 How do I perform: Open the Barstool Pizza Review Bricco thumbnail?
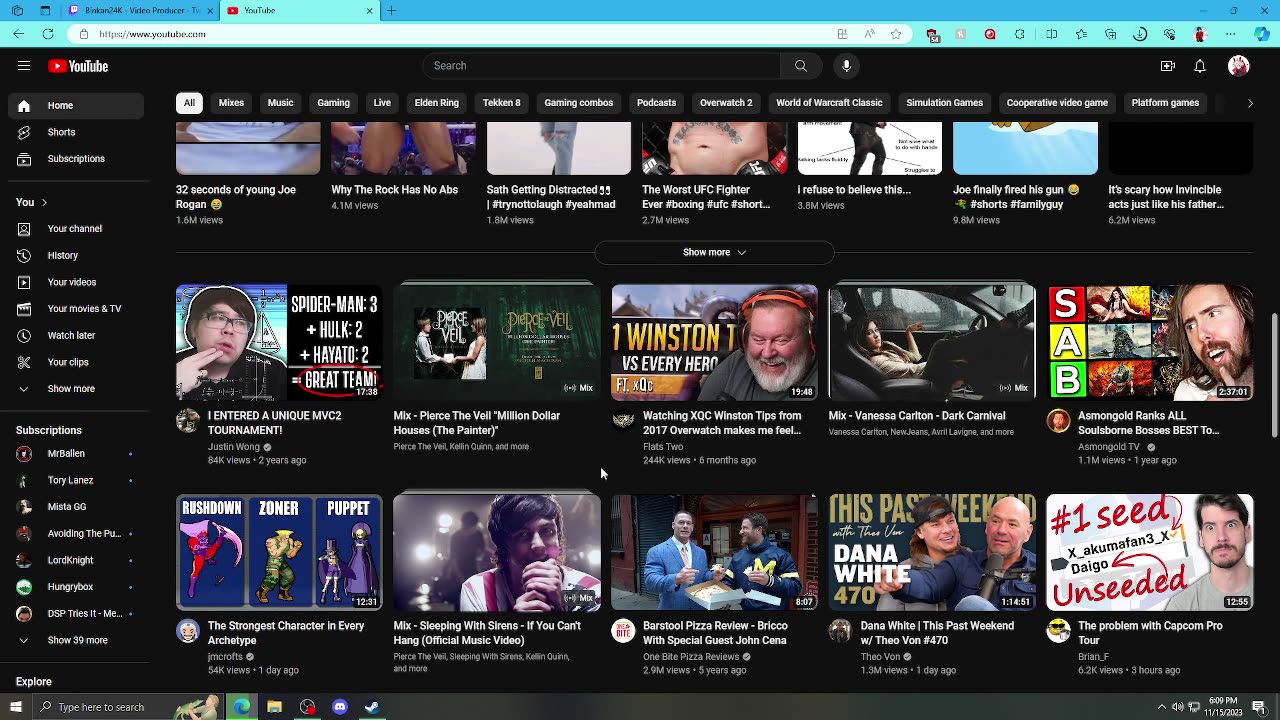(714, 552)
